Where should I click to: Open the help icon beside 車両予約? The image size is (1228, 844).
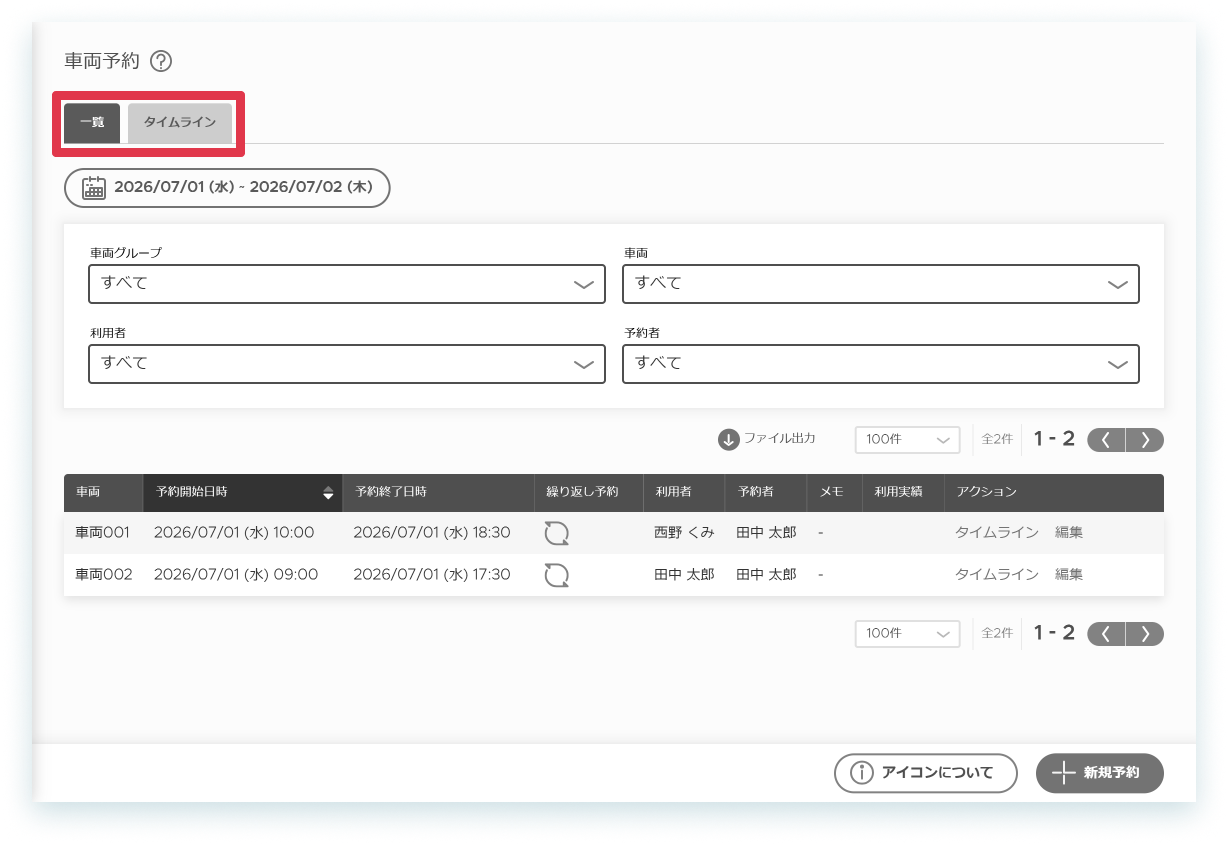tap(161, 61)
